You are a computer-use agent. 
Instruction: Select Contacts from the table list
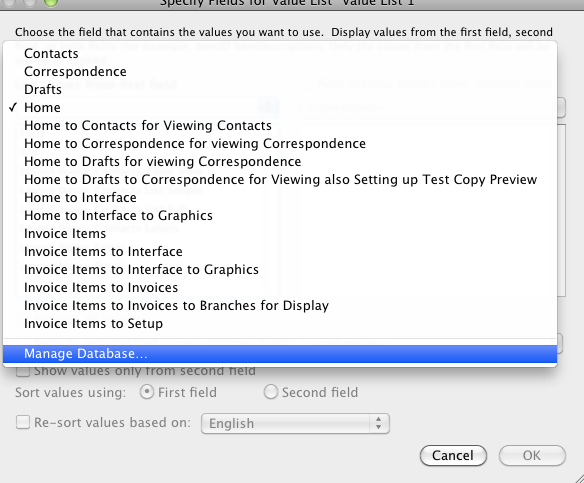280,54
